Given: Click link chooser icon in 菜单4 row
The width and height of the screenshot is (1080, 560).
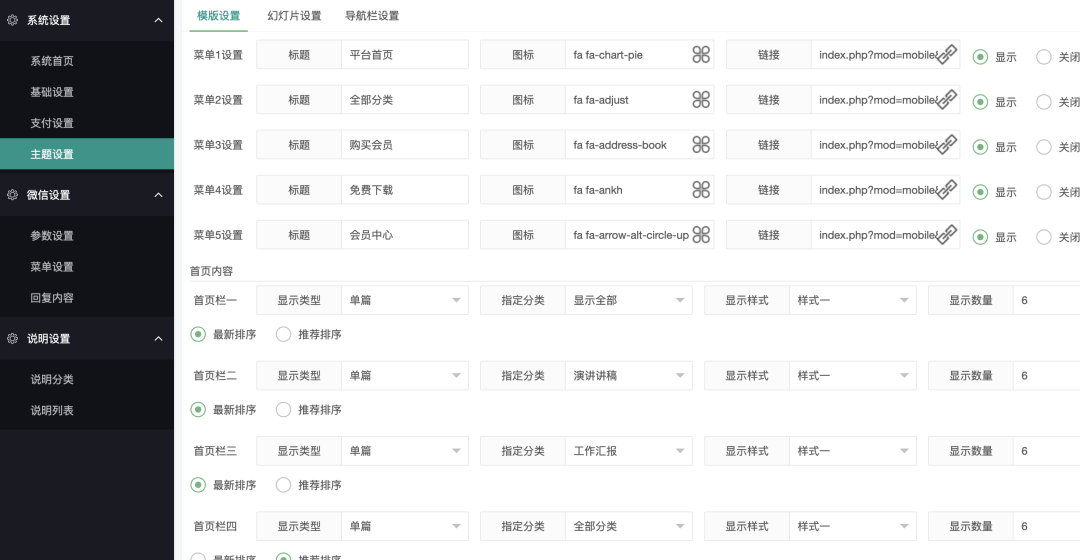Looking at the screenshot, I should pyautogui.click(x=946, y=190).
